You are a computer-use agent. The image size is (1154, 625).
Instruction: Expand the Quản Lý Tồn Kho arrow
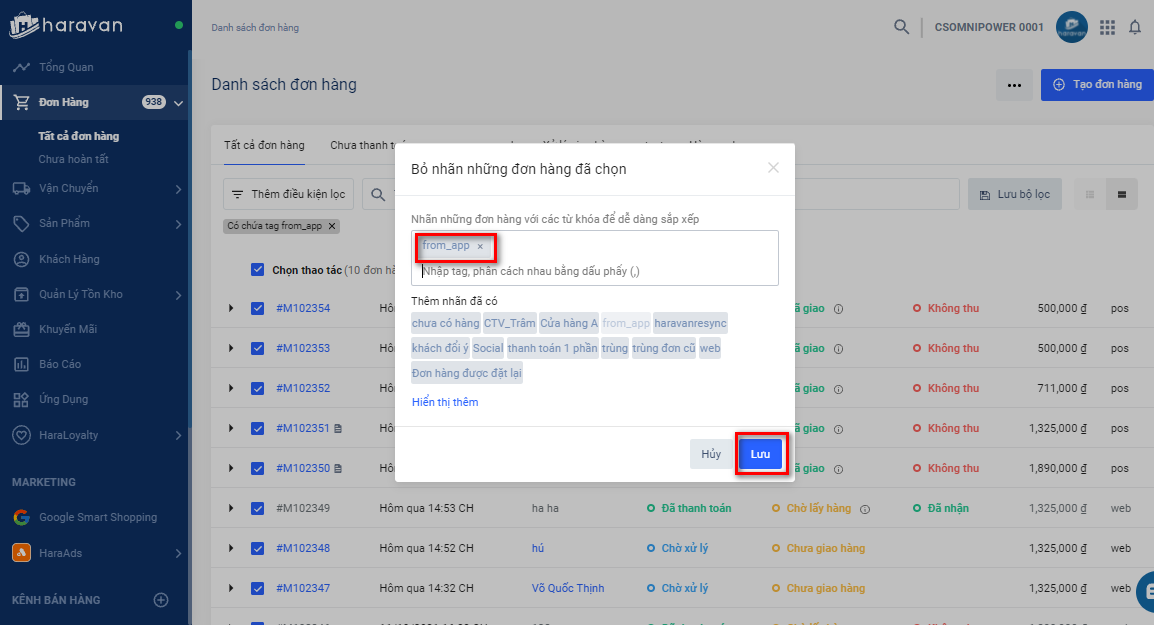click(x=178, y=295)
